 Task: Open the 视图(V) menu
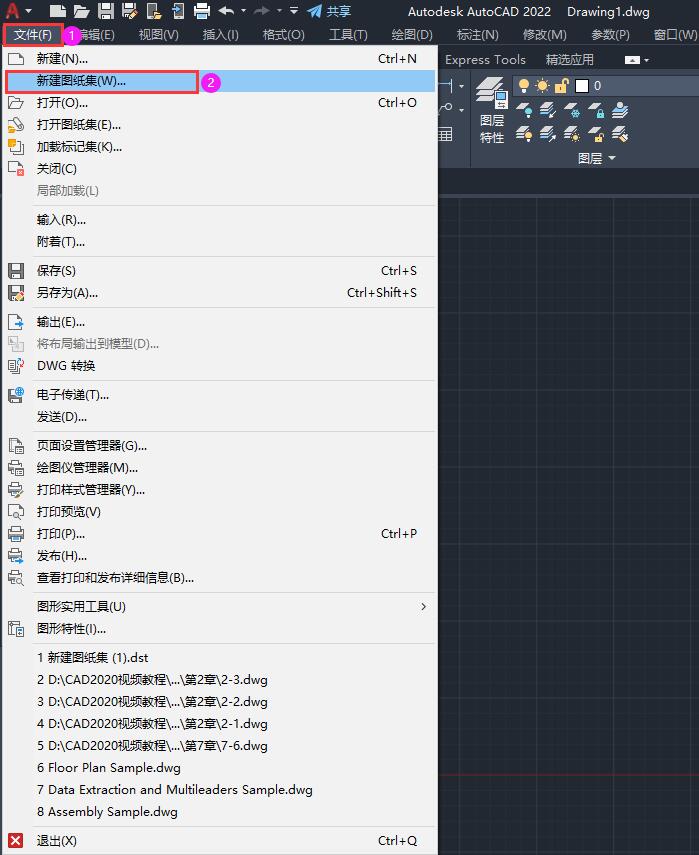159,35
